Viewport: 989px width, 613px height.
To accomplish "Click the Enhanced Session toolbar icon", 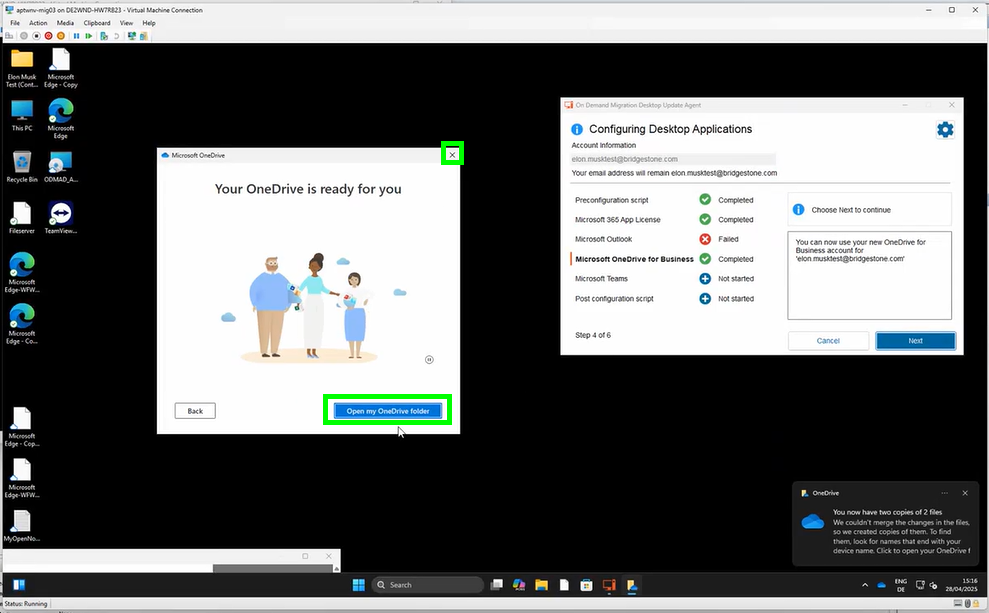I will [132, 36].
